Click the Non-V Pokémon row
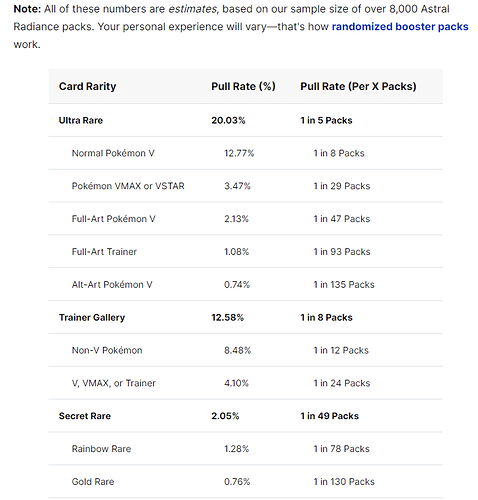Screen dimensions: 478x500 [245, 350]
